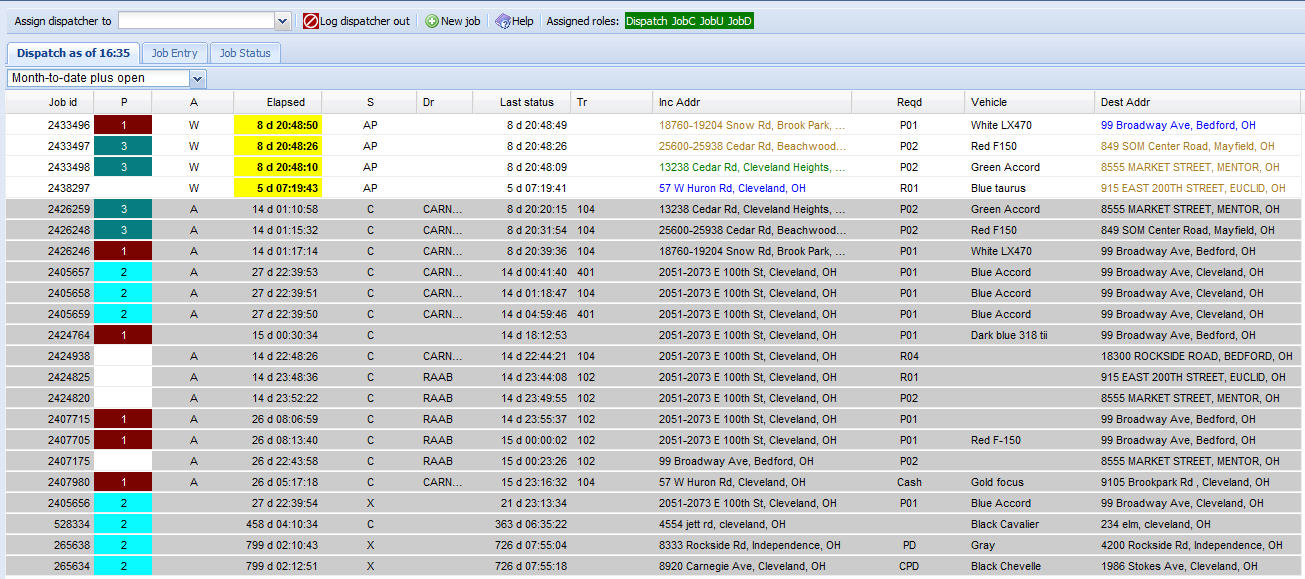Image resolution: width=1305 pixels, height=579 pixels.
Task: Click yellow elapsed time 5 d 07:19:43
Action: (277, 188)
